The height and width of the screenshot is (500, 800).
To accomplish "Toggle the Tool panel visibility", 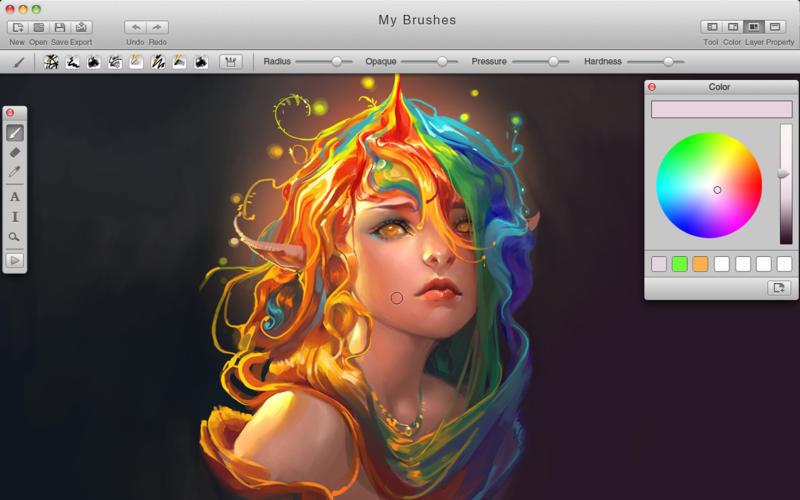I will 711,27.
